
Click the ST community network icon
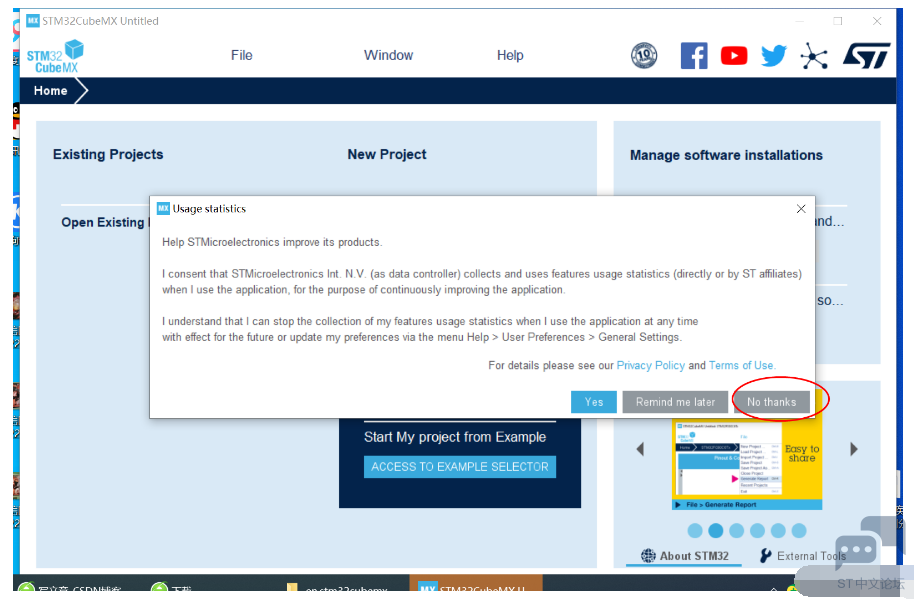click(x=814, y=57)
